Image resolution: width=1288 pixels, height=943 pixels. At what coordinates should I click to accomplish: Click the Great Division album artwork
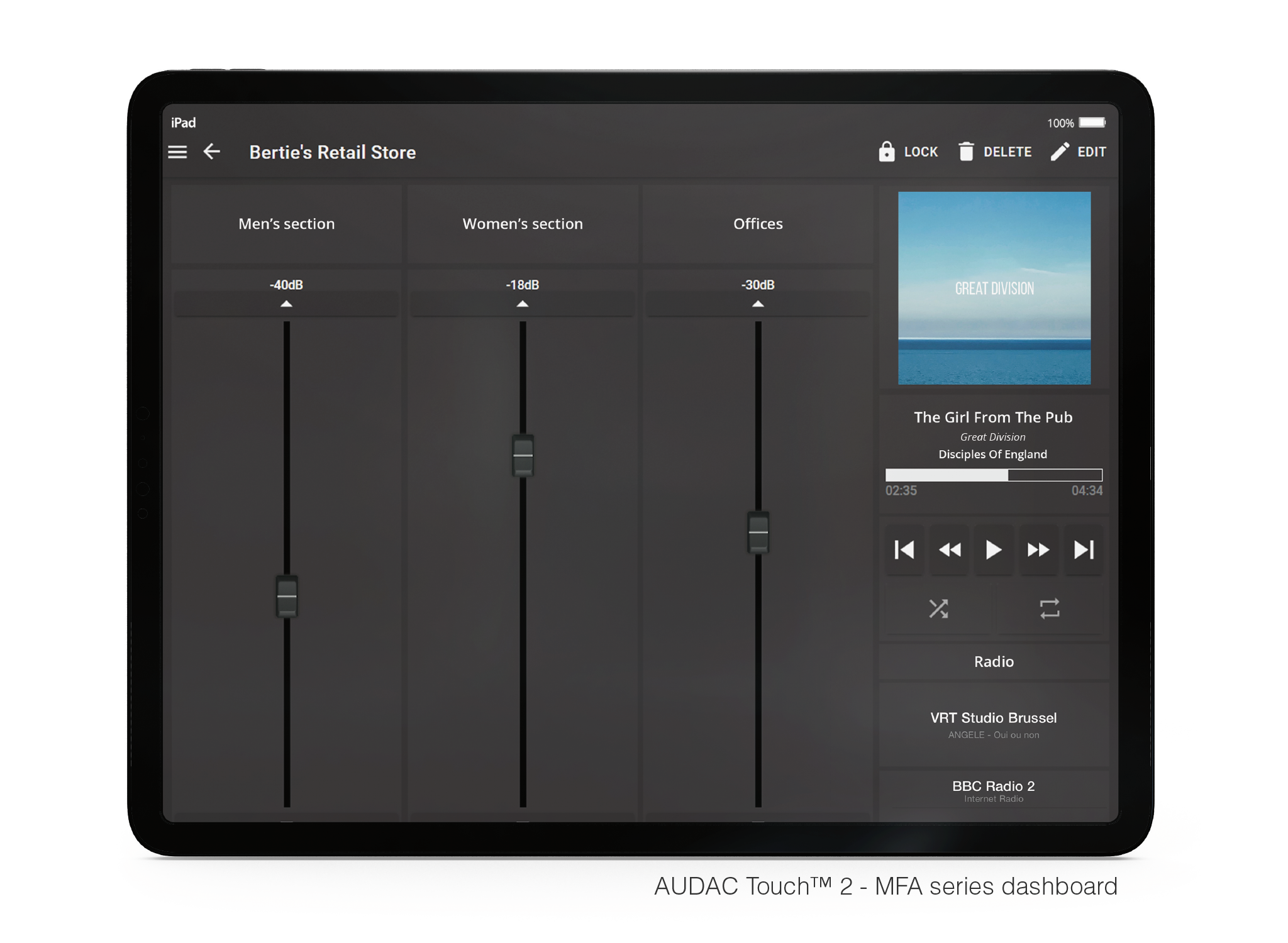994,288
